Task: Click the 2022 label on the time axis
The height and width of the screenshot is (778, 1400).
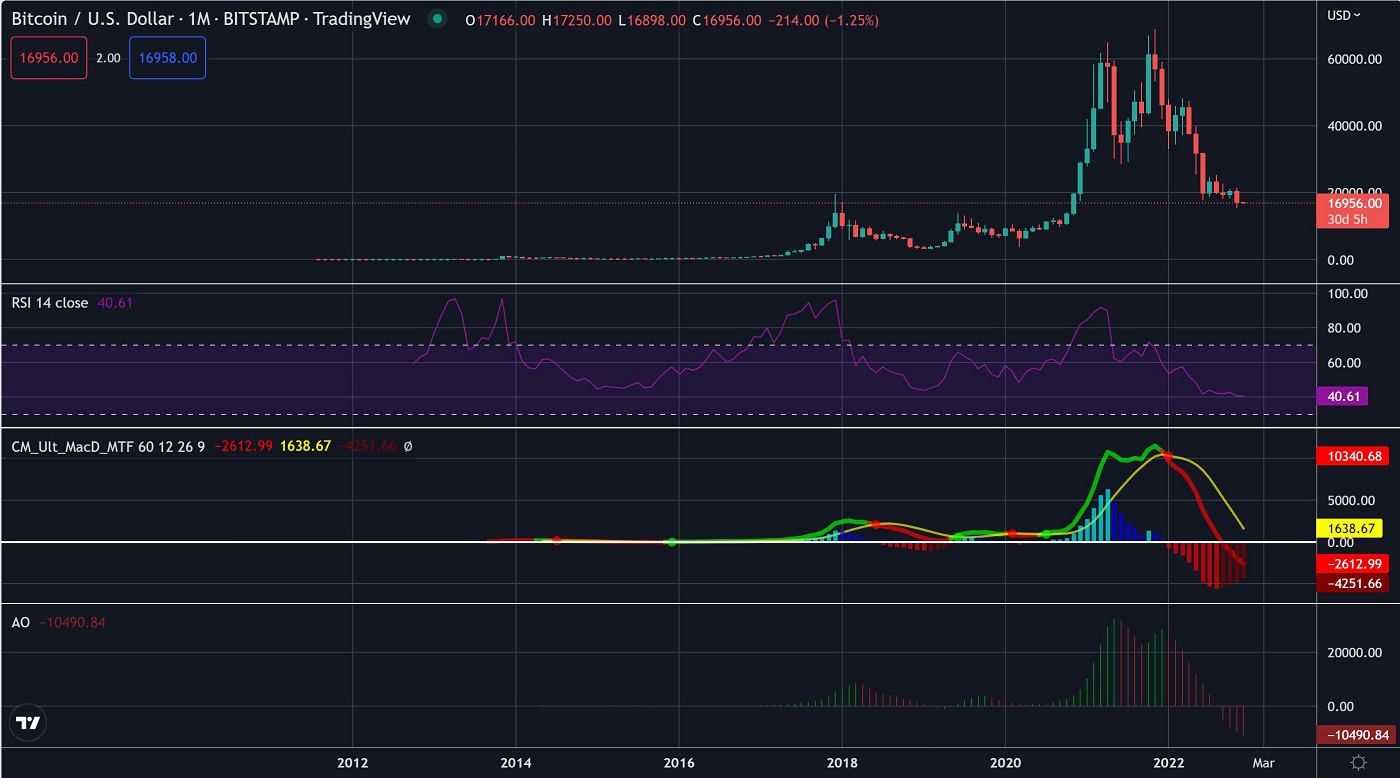Action: click(1169, 762)
